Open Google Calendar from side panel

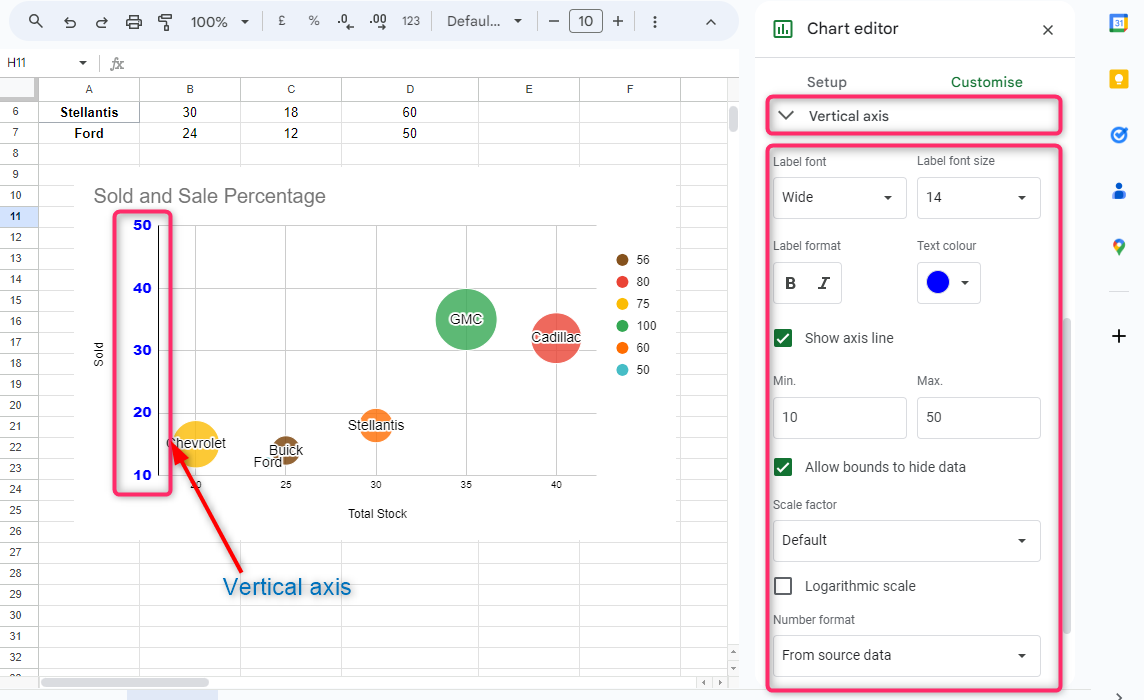point(1119,24)
